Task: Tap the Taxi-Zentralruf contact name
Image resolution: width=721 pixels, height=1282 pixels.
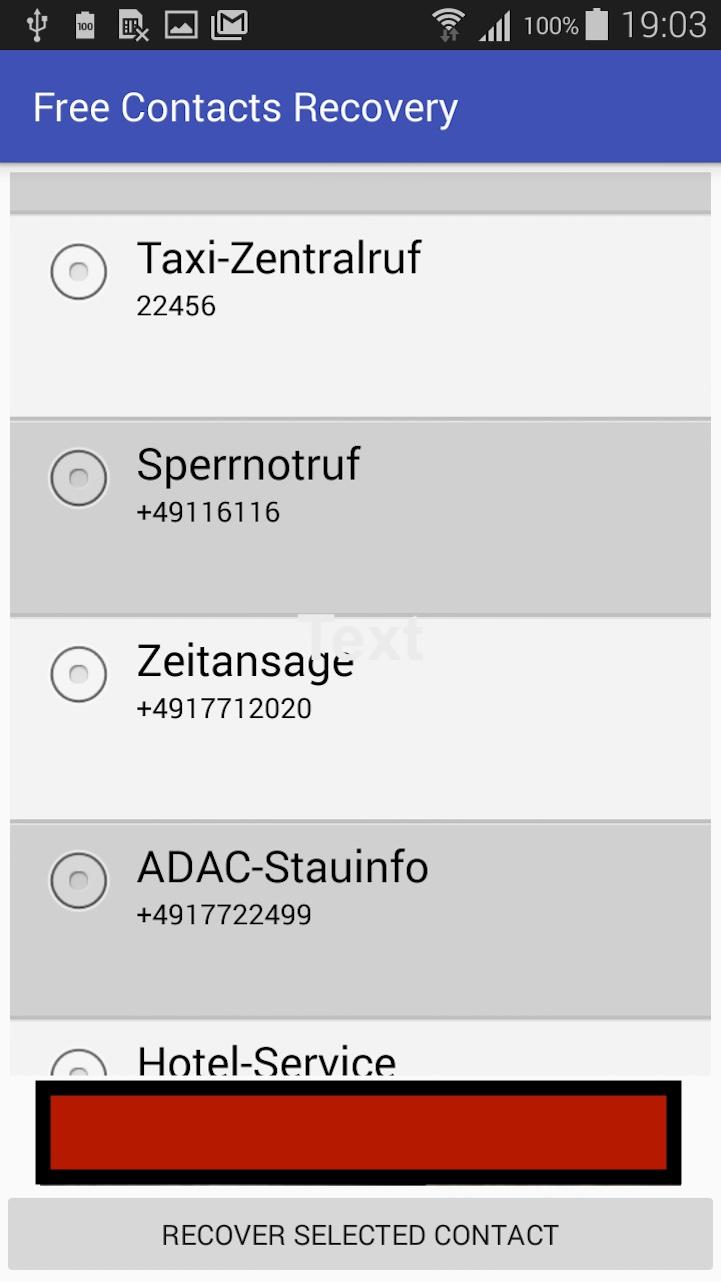Action: pyautogui.click(x=278, y=258)
